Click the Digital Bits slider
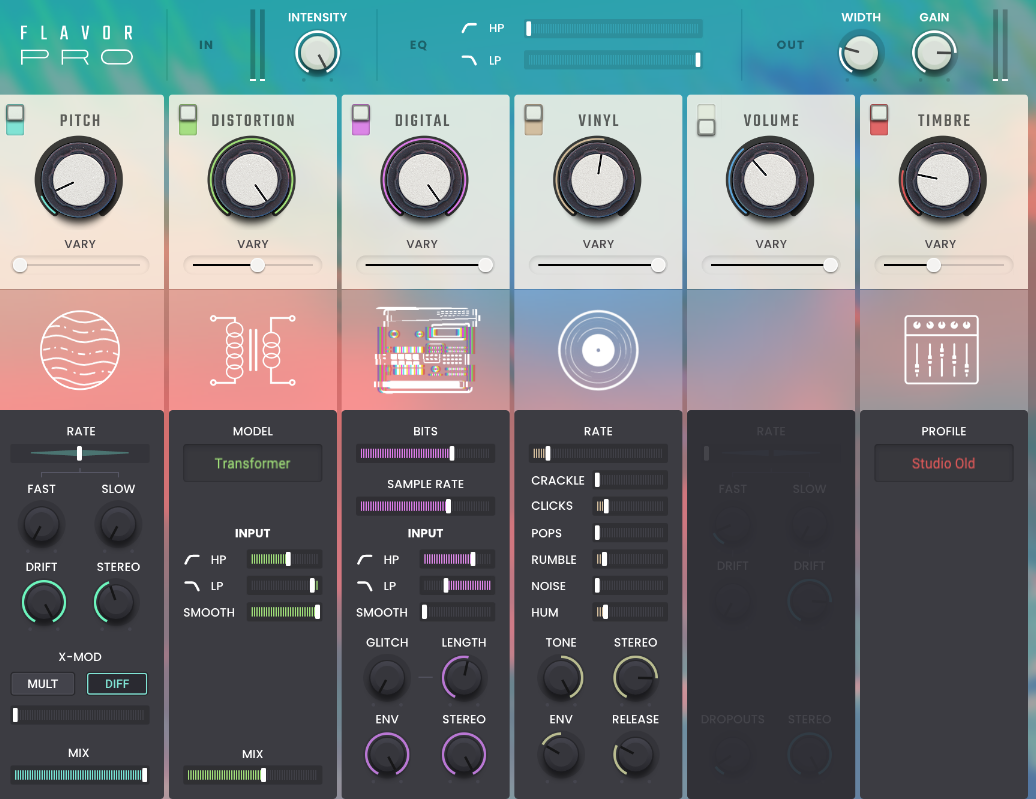The height and width of the screenshot is (799, 1036). [x=426, y=453]
